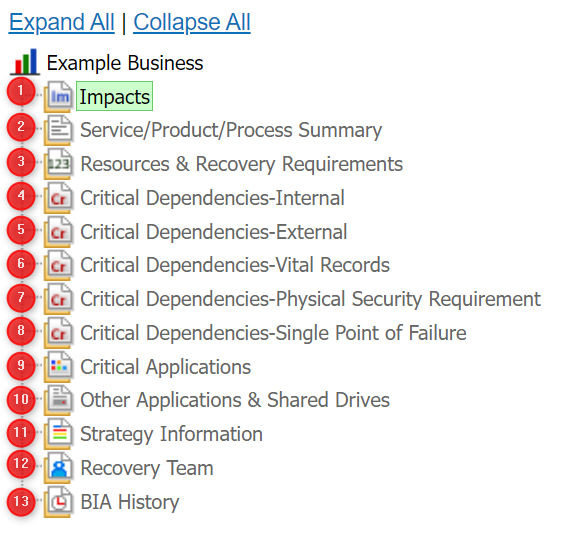Click the Recovery Team person icon
Screen dimensions: 573x547
(x=58, y=468)
